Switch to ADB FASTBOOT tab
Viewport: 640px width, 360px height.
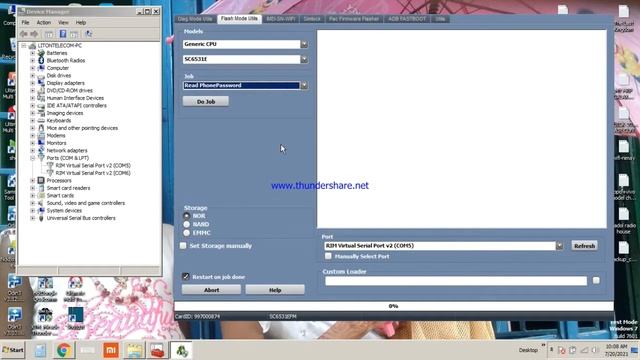(x=407, y=19)
